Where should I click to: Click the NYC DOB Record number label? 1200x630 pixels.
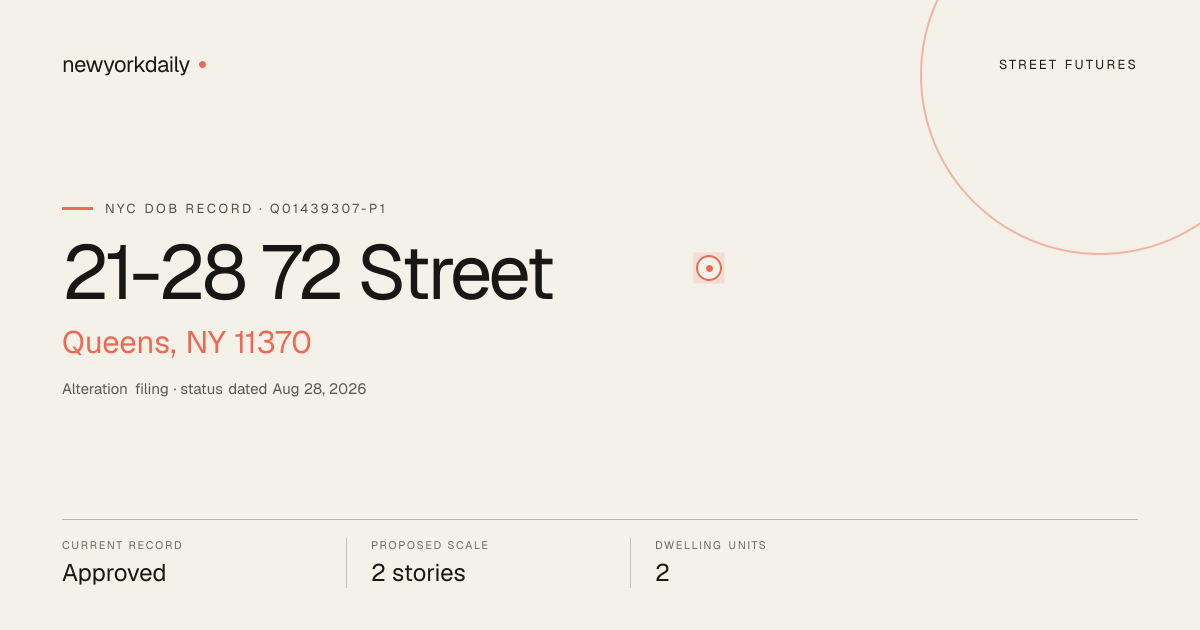[x=246, y=209]
